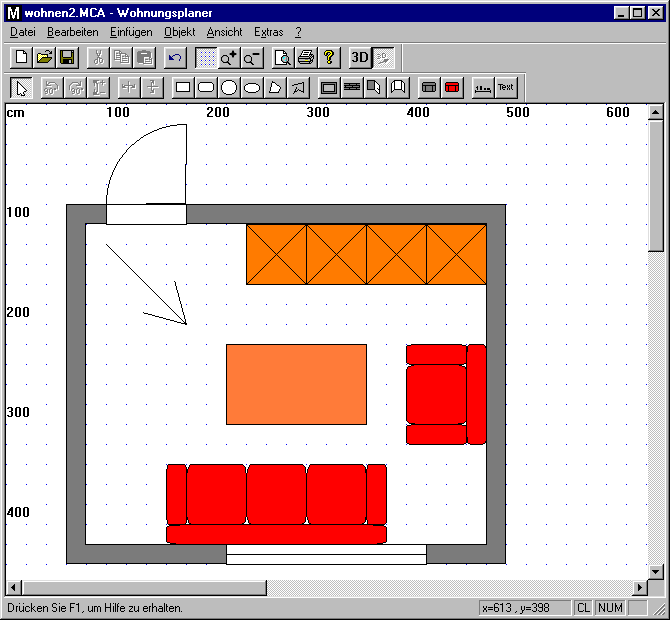Open the Einfügen menu
Viewport: 670px width, 620px height.
point(131,32)
